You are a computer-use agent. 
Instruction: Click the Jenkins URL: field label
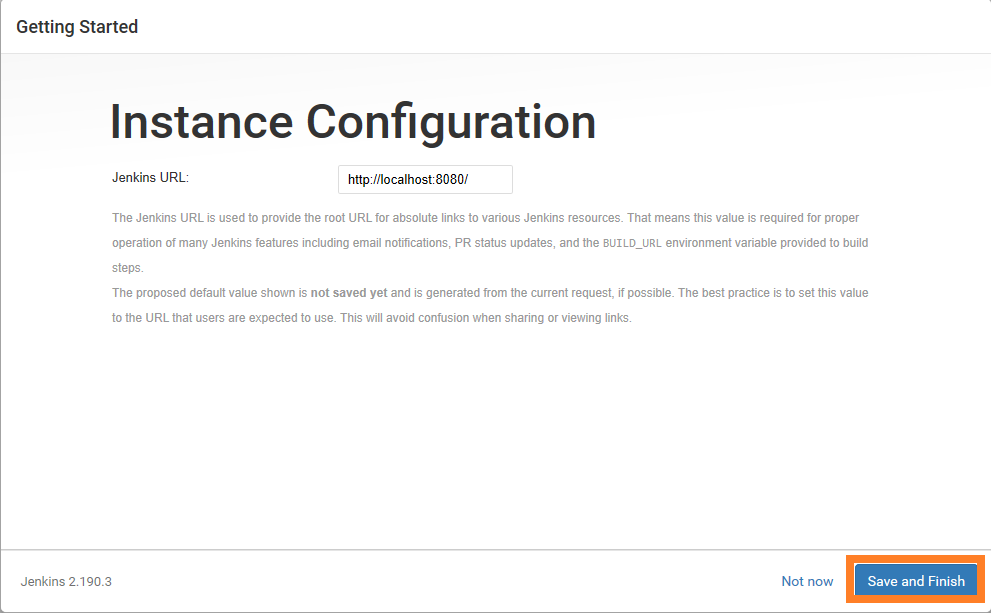tap(150, 178)
